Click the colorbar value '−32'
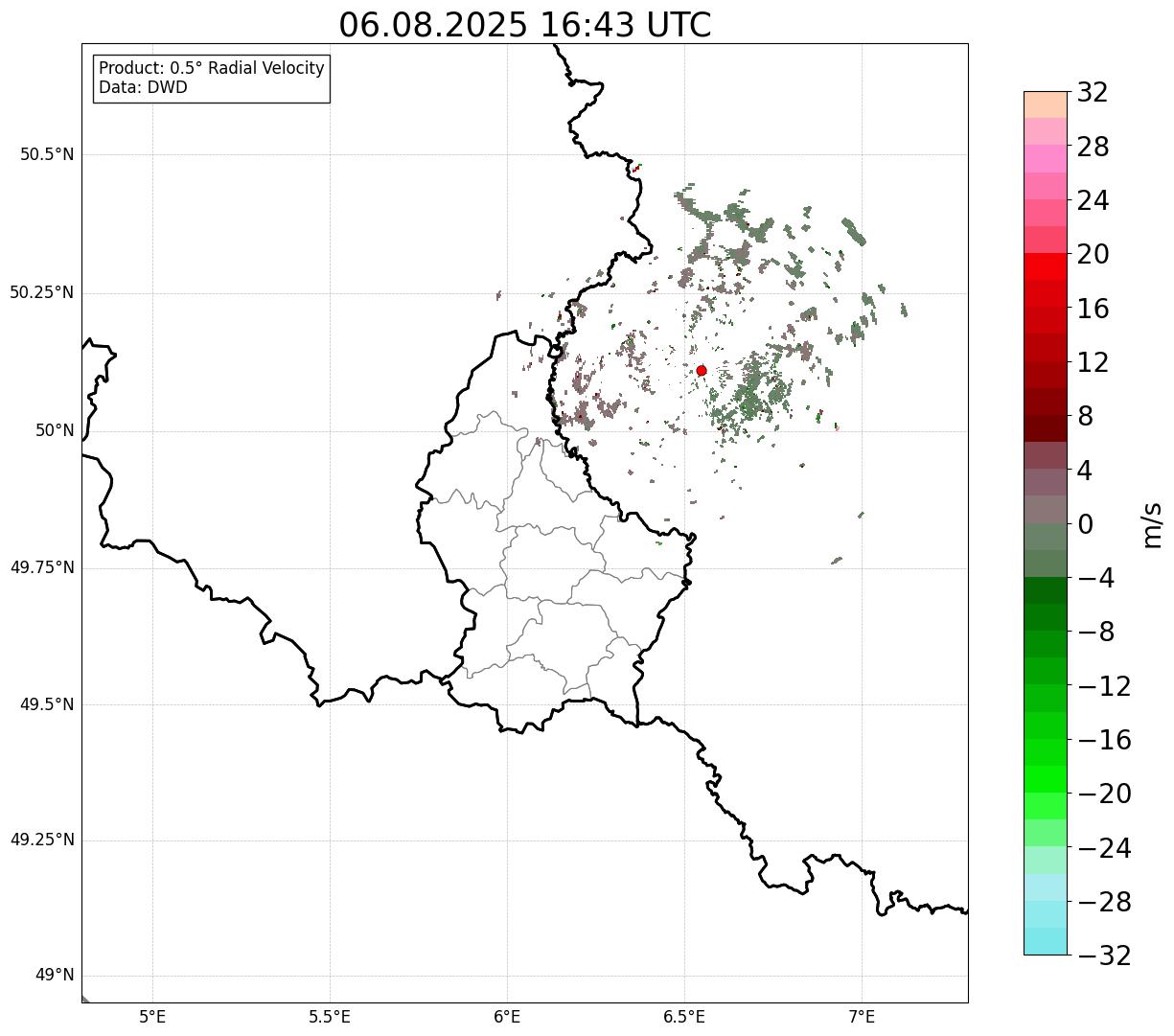 [1104, 955]
